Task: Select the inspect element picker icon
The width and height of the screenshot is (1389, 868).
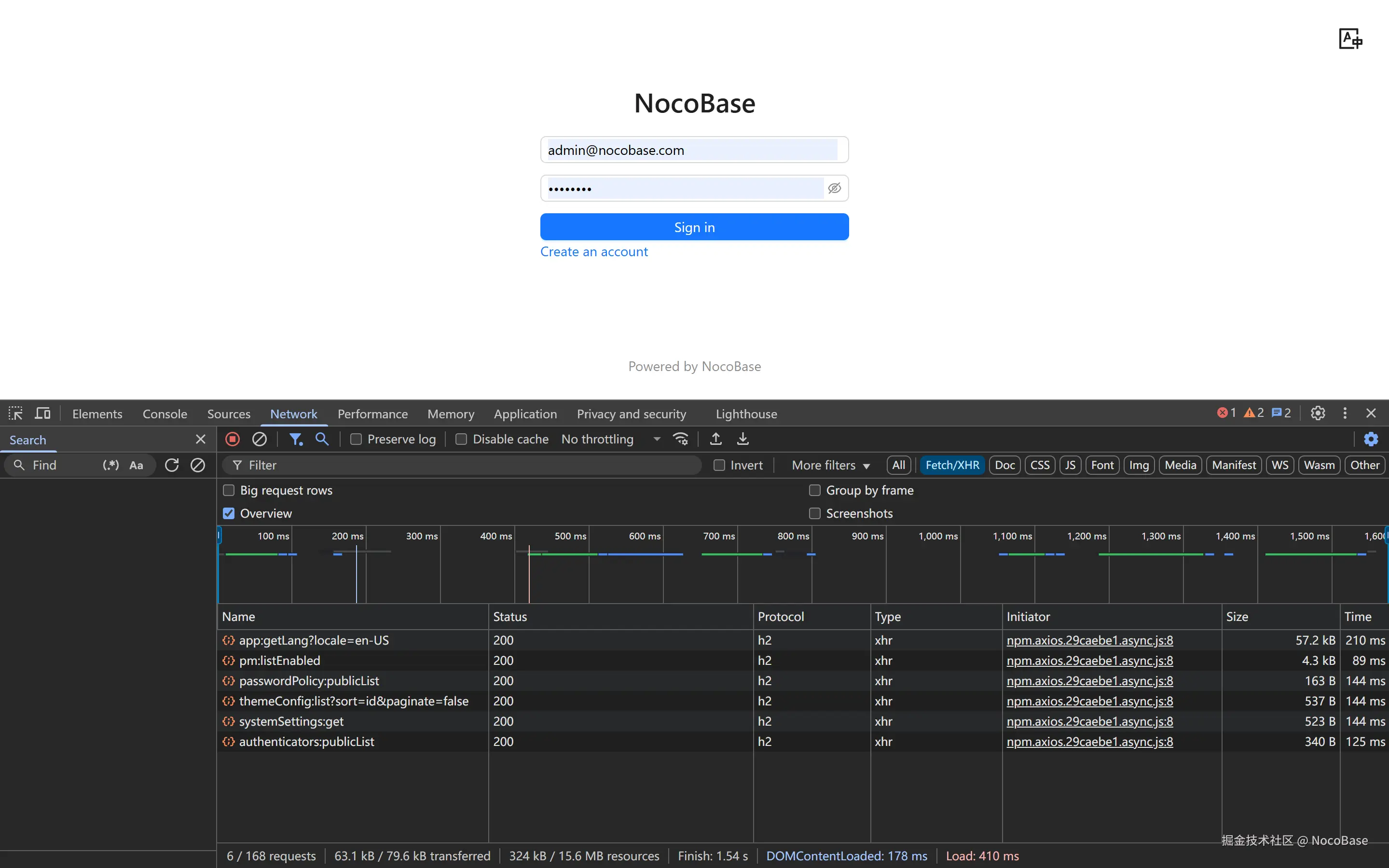Action: click(x=15, y=413)
